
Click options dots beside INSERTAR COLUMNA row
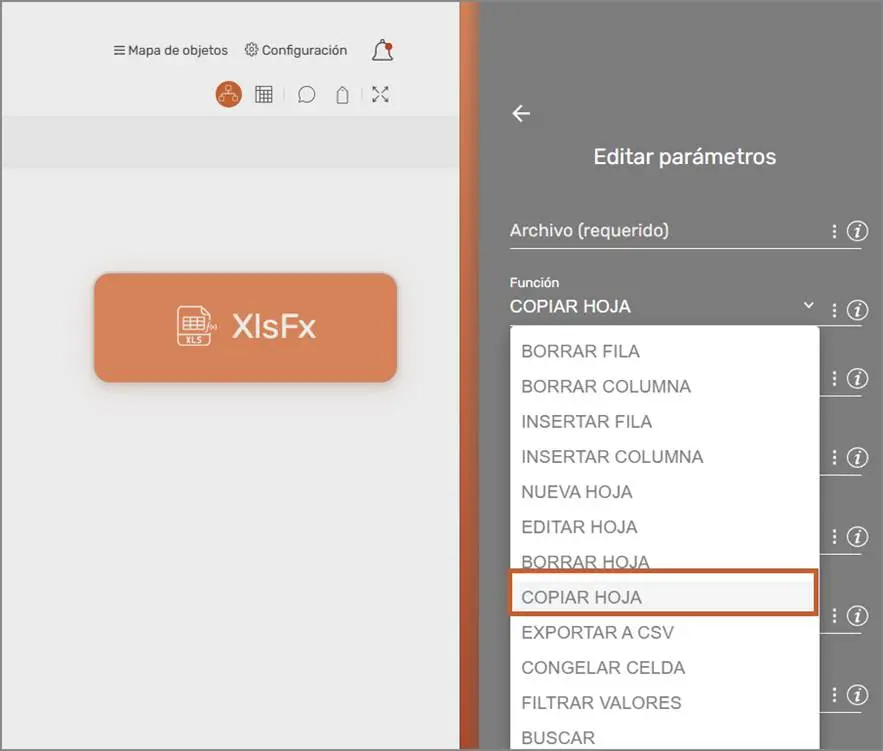point(834,457)
